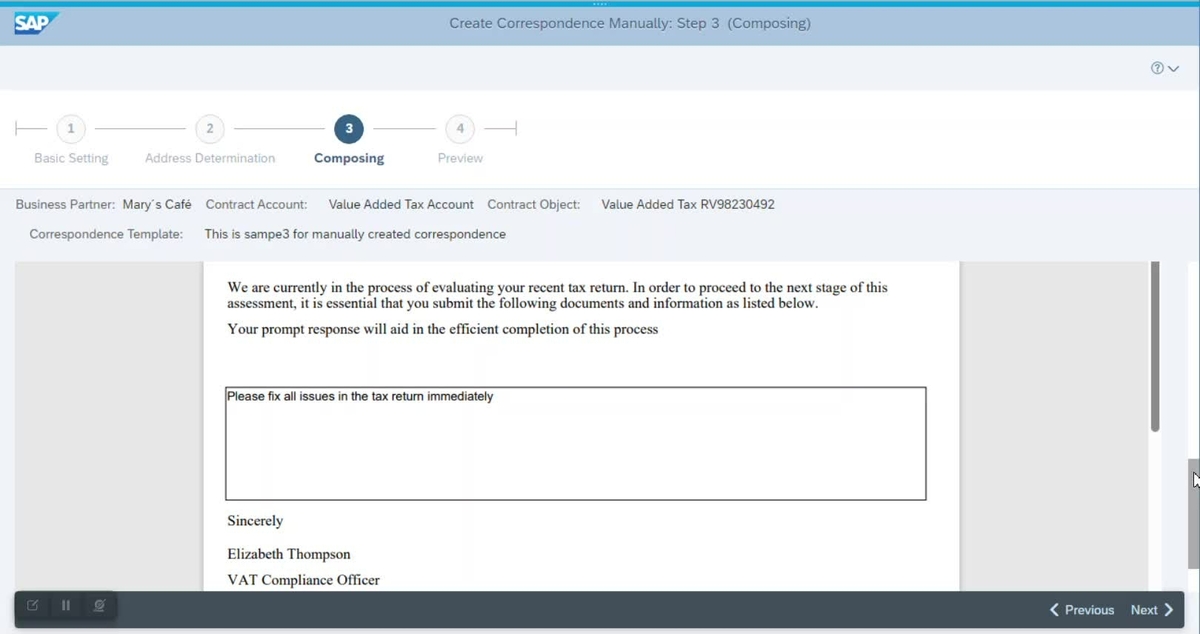This screenshot has width=1200, height=634.
Task: Click step 4 circle for Preview
Action: click(459, 128)
